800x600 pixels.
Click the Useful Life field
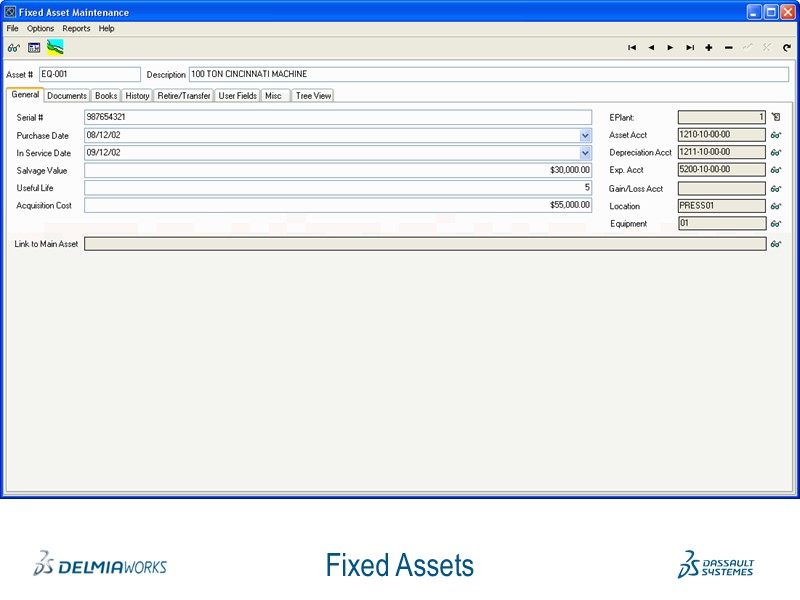[300, 187]
